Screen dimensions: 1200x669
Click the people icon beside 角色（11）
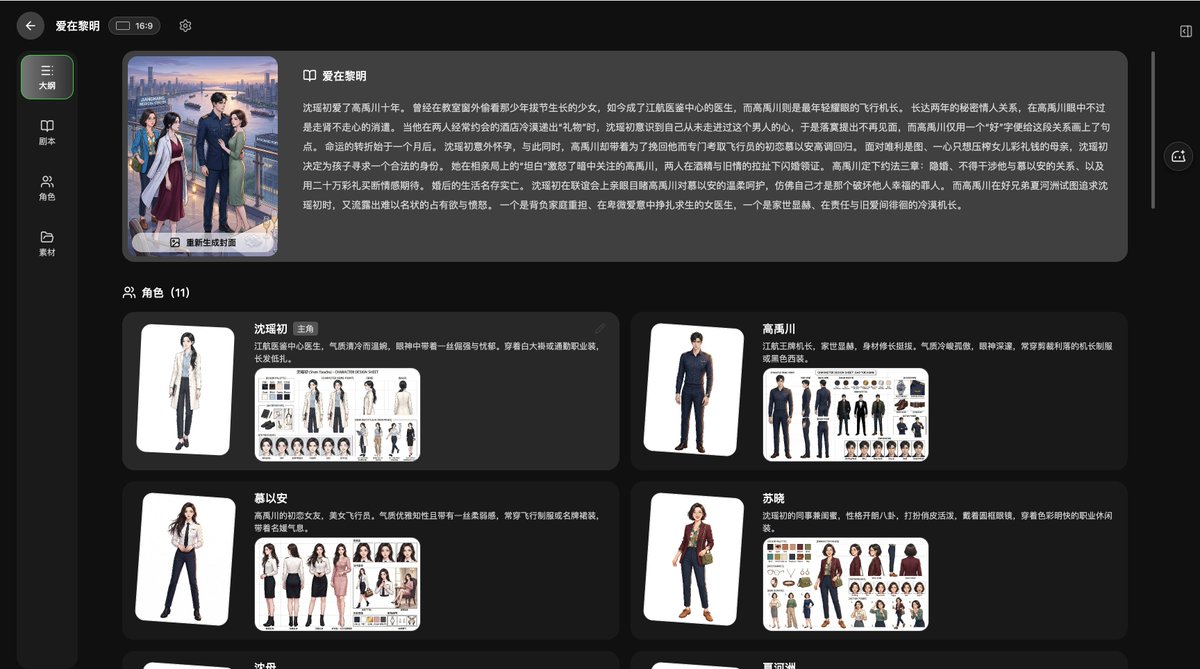pos(129,293)
